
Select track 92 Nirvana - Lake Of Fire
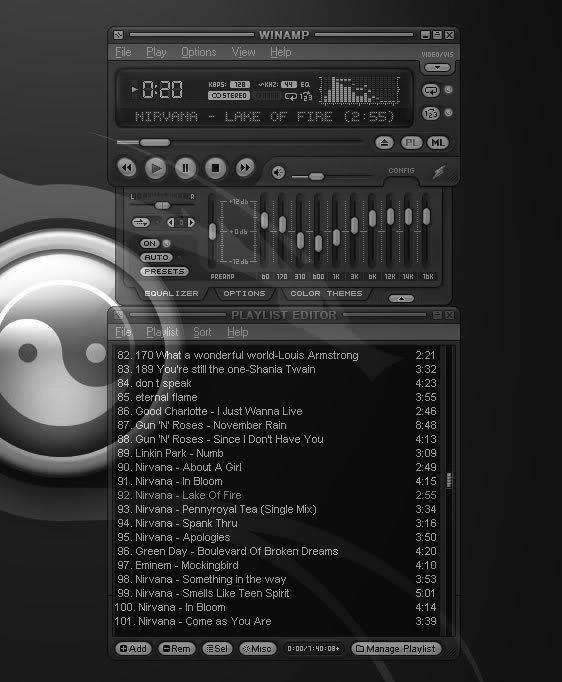[276, 495]
